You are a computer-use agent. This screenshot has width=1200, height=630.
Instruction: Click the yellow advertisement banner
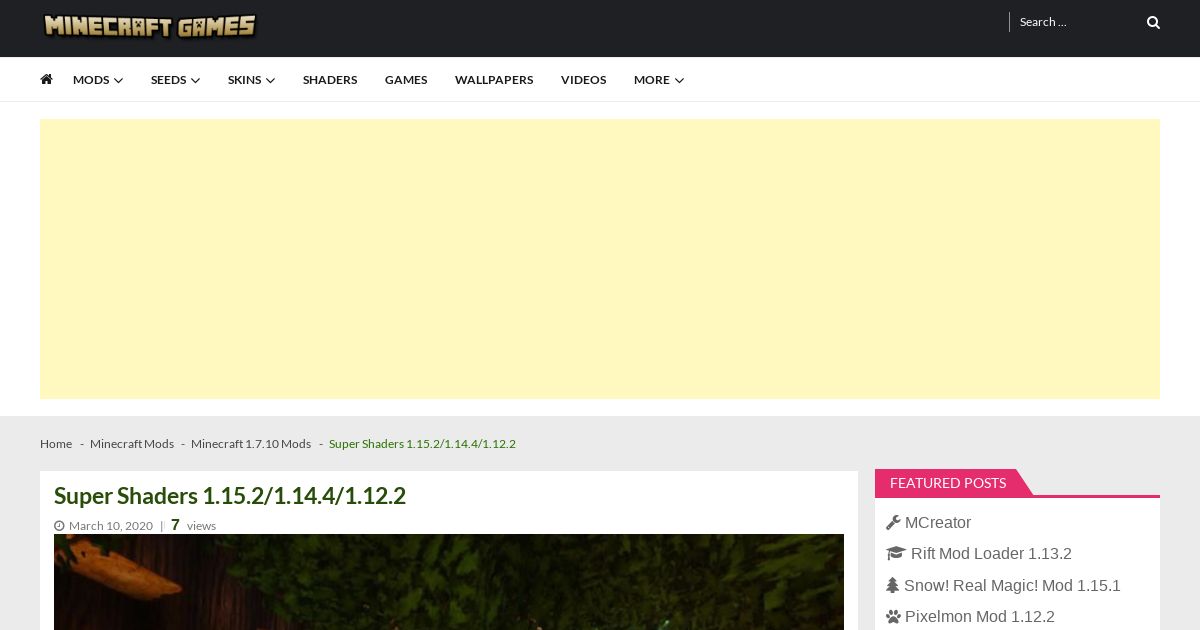600,259
